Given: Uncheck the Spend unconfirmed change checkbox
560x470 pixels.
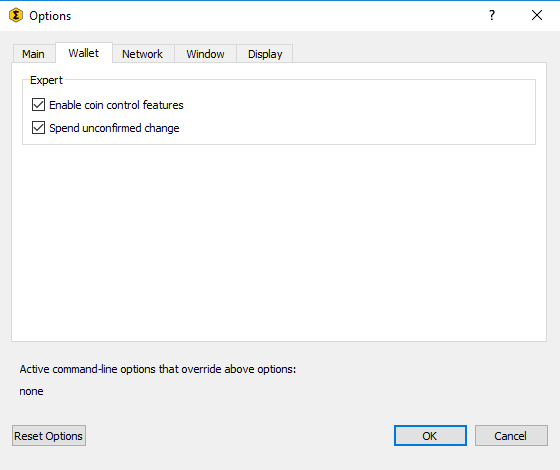Looking at the screenshot, I should pos(39,128).
